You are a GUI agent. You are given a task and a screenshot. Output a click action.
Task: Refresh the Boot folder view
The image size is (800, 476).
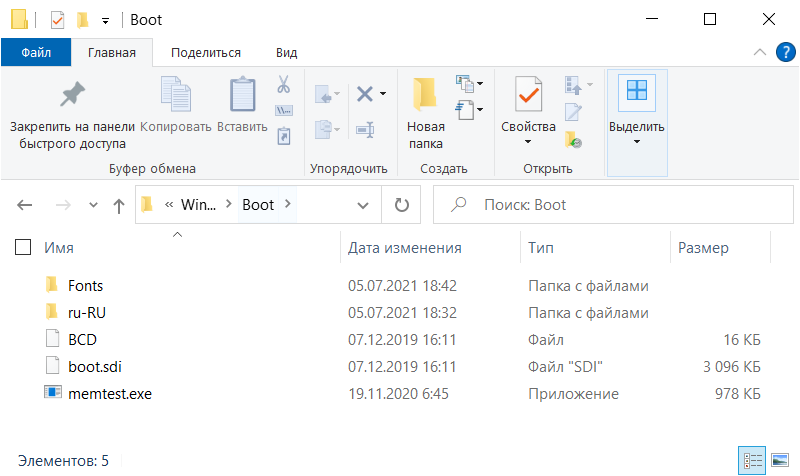tap(402, 205)
